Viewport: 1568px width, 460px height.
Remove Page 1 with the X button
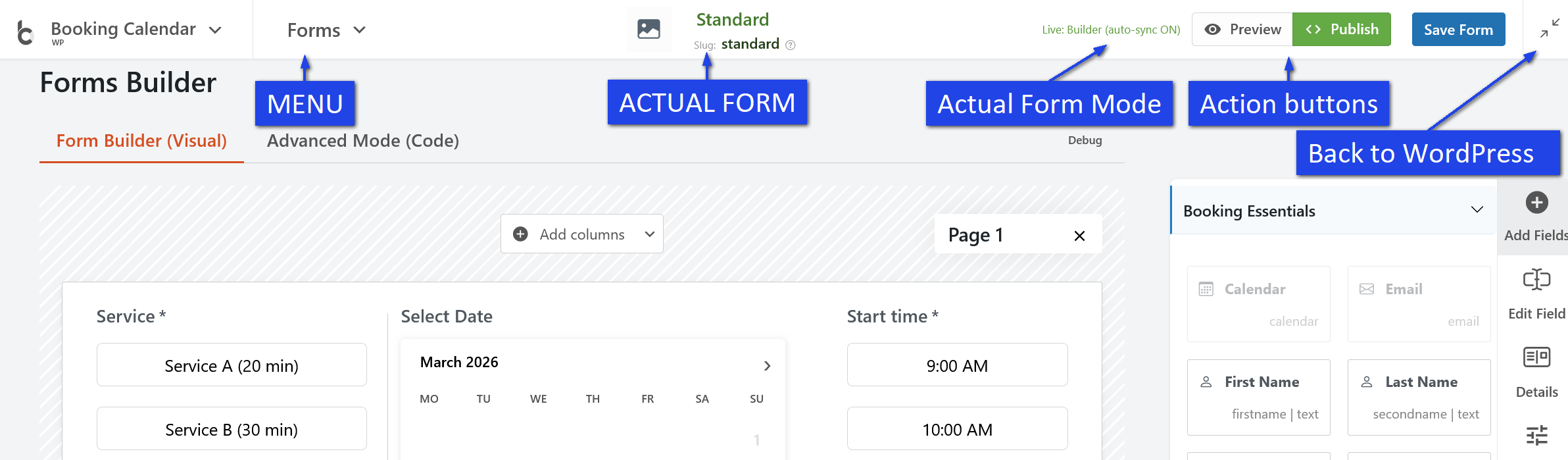(x=1079, y=236)
